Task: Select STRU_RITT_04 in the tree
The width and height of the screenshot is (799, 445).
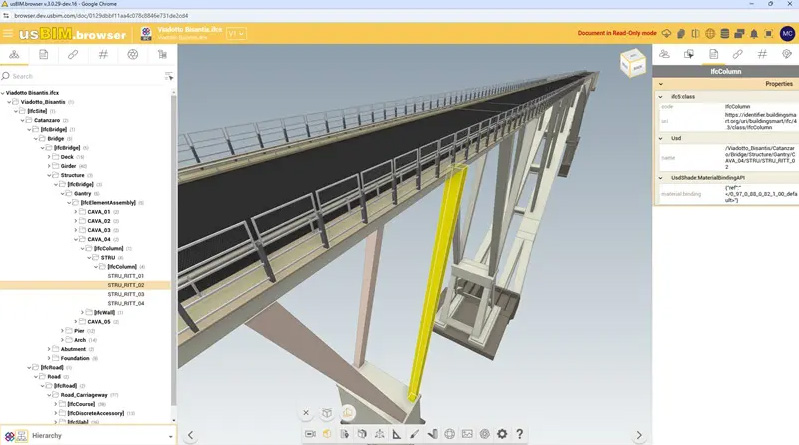Action: point(126,303)
